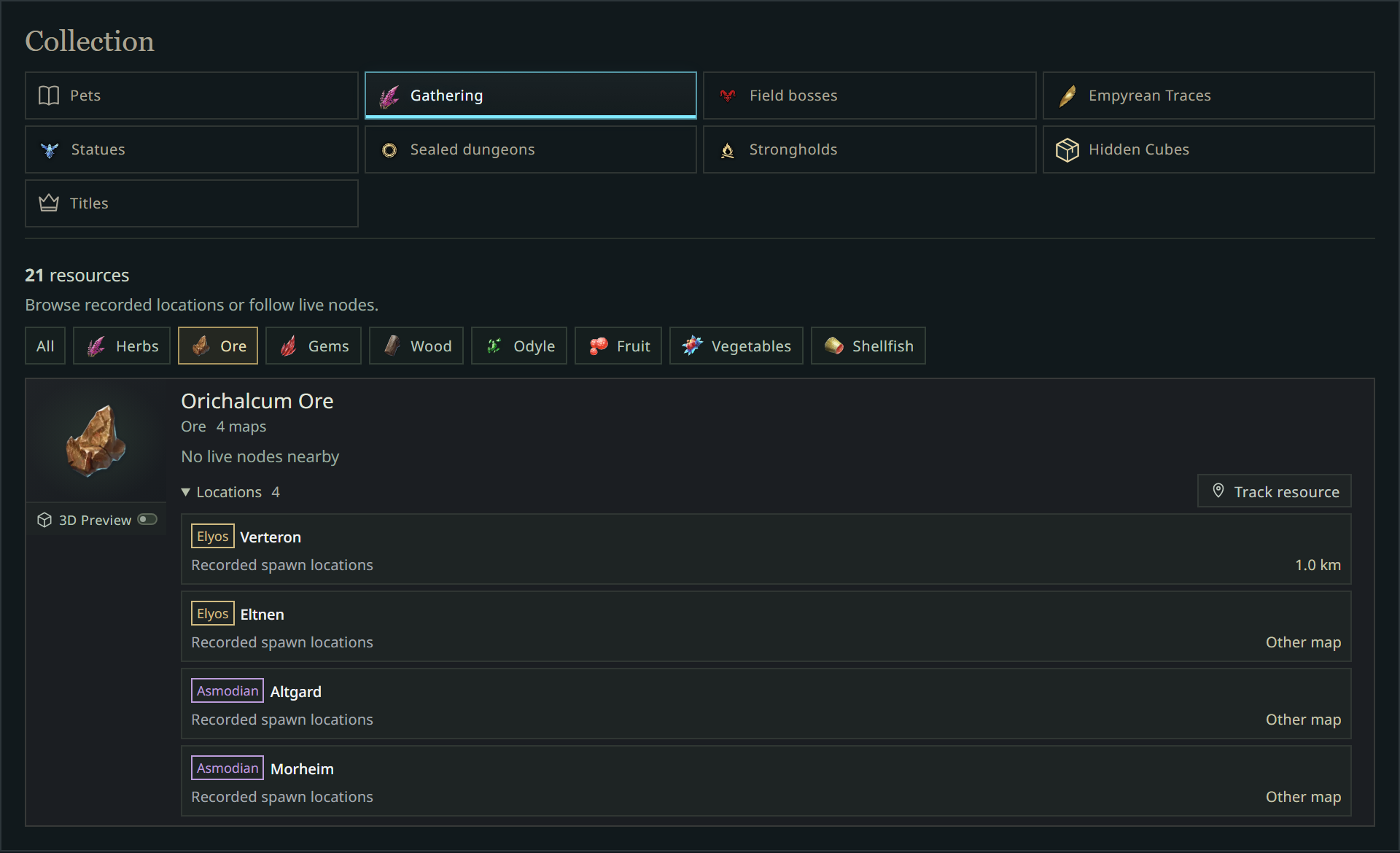The image size is (1400, 853).
Task: Click the Track resource pin icon
Action: point(1218,491)
